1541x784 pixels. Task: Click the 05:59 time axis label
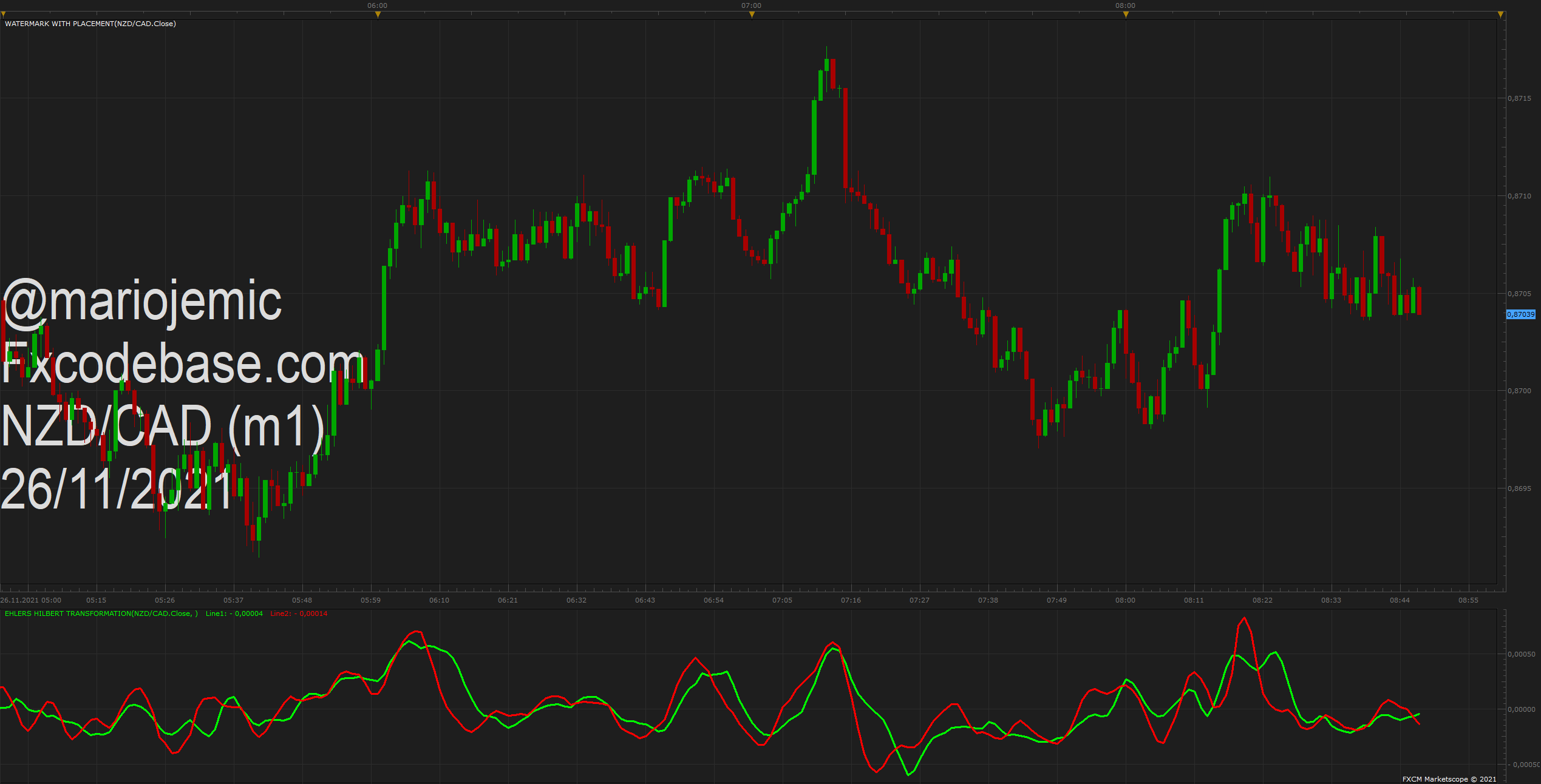tap(370, 600)
